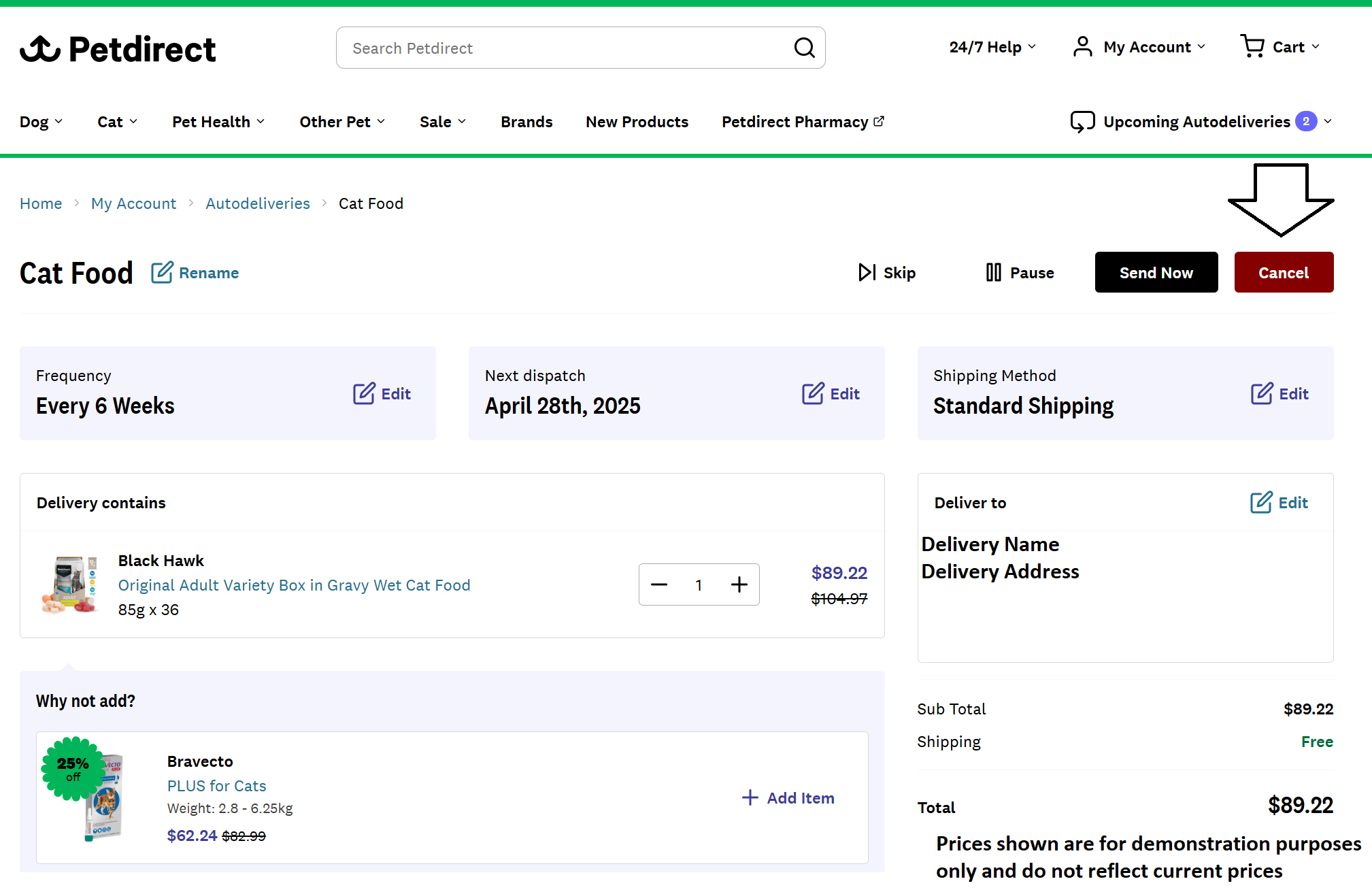Click the My Account person icon
Screen dimensions: 1372x892
1082,46
